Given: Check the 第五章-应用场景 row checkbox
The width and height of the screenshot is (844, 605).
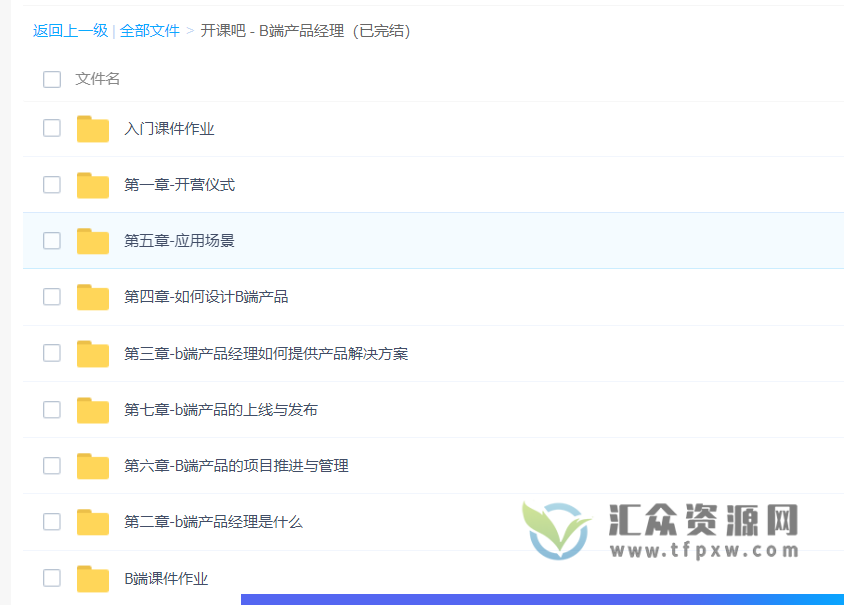Looking at the screenshot, I should 51,240.
